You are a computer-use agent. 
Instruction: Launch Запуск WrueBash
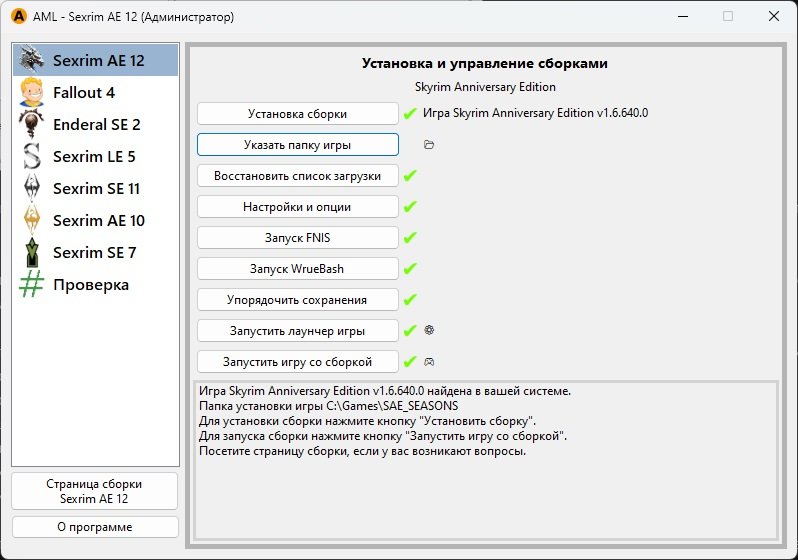coord(297,269)
